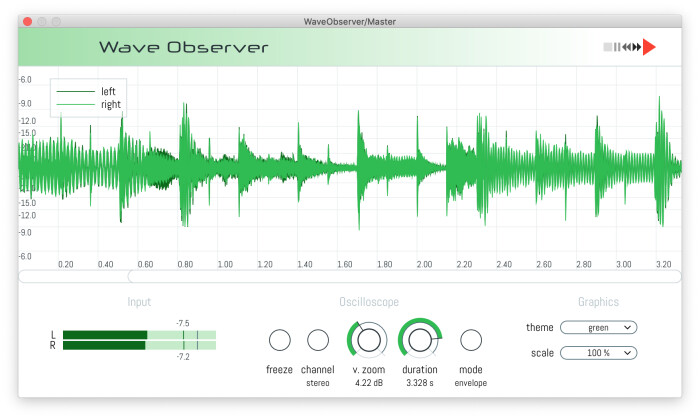Toggle the stereo channel button

point(318,340)
